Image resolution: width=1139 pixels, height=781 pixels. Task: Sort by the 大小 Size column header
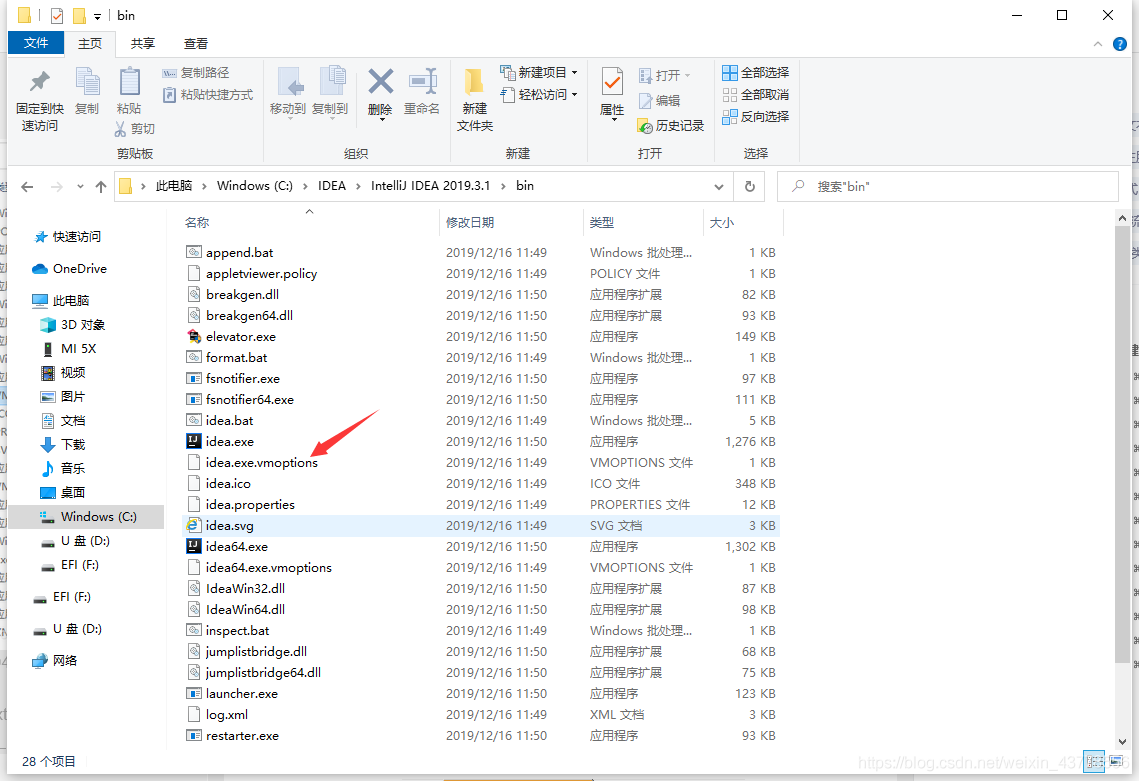[721, 222]
